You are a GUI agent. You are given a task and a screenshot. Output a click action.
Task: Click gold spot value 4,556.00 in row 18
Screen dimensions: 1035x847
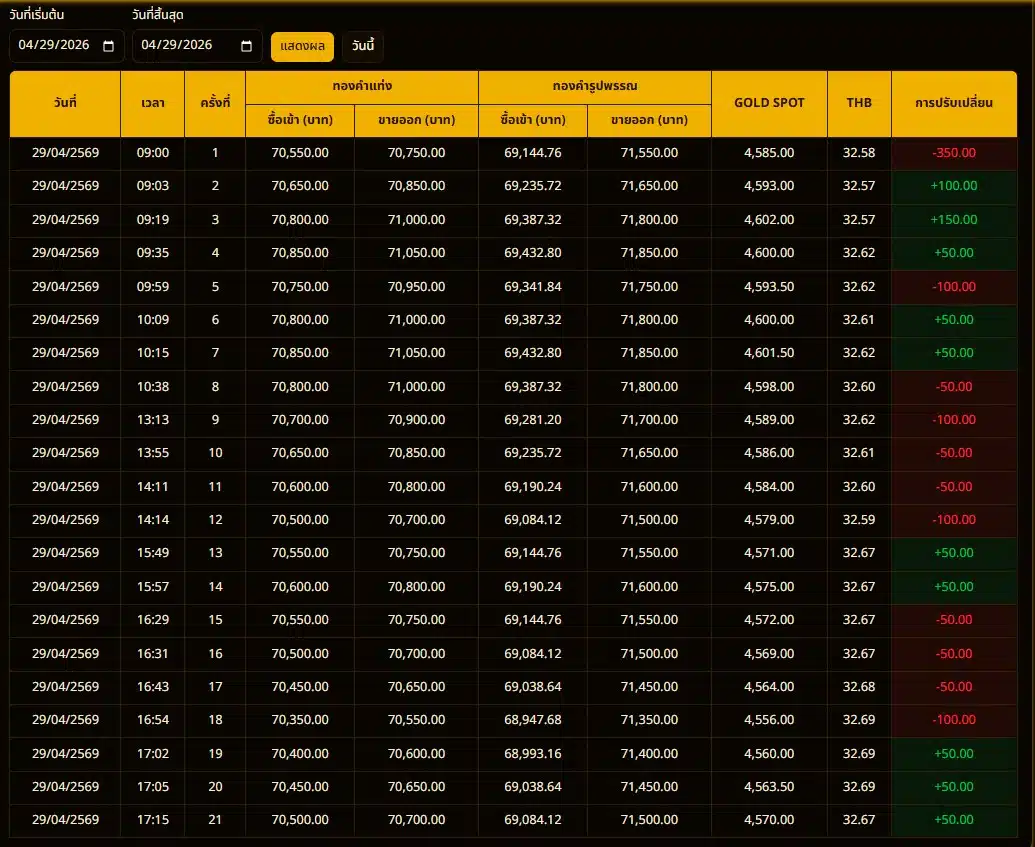click(769, 720)
